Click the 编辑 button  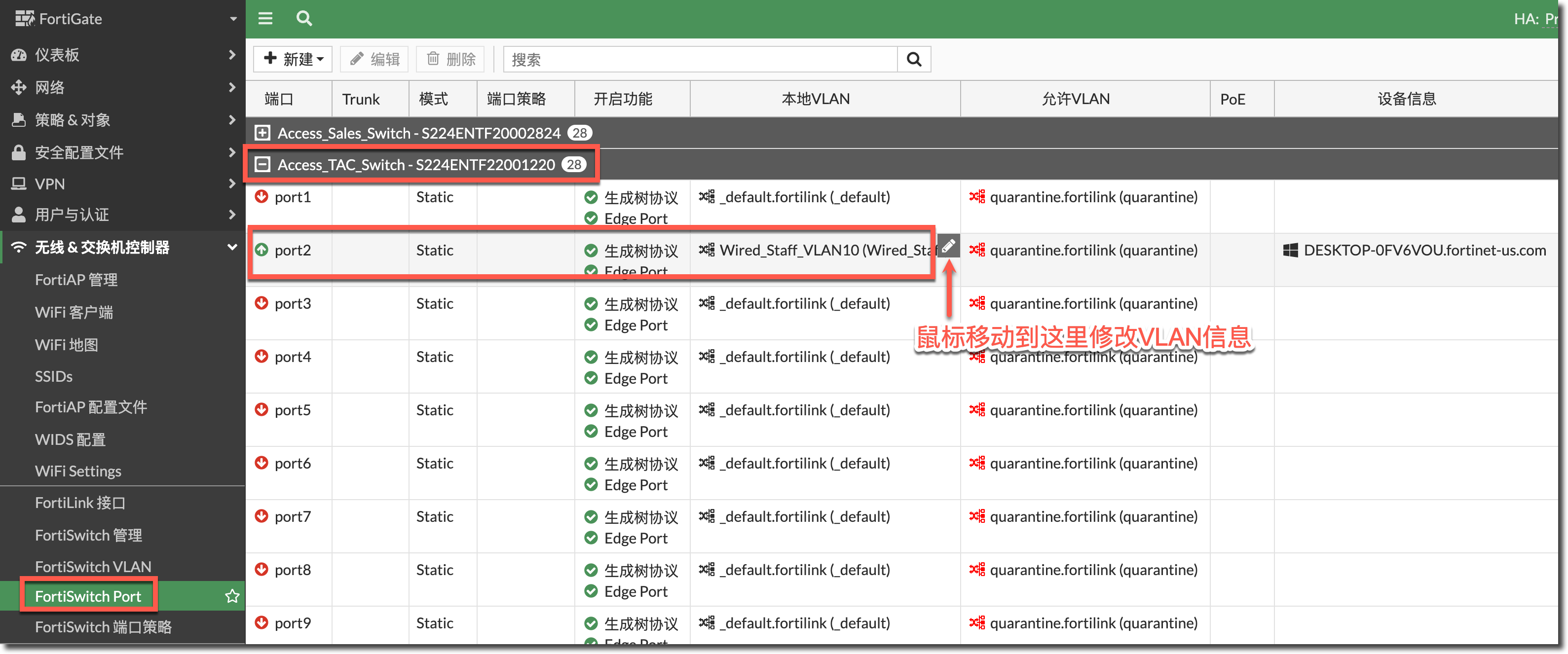point(374,60)
